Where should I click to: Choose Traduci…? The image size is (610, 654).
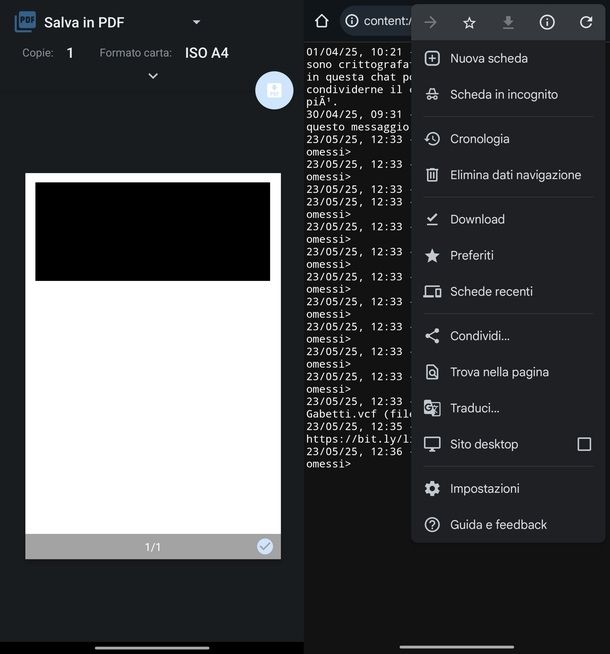(x=508, y=408)
